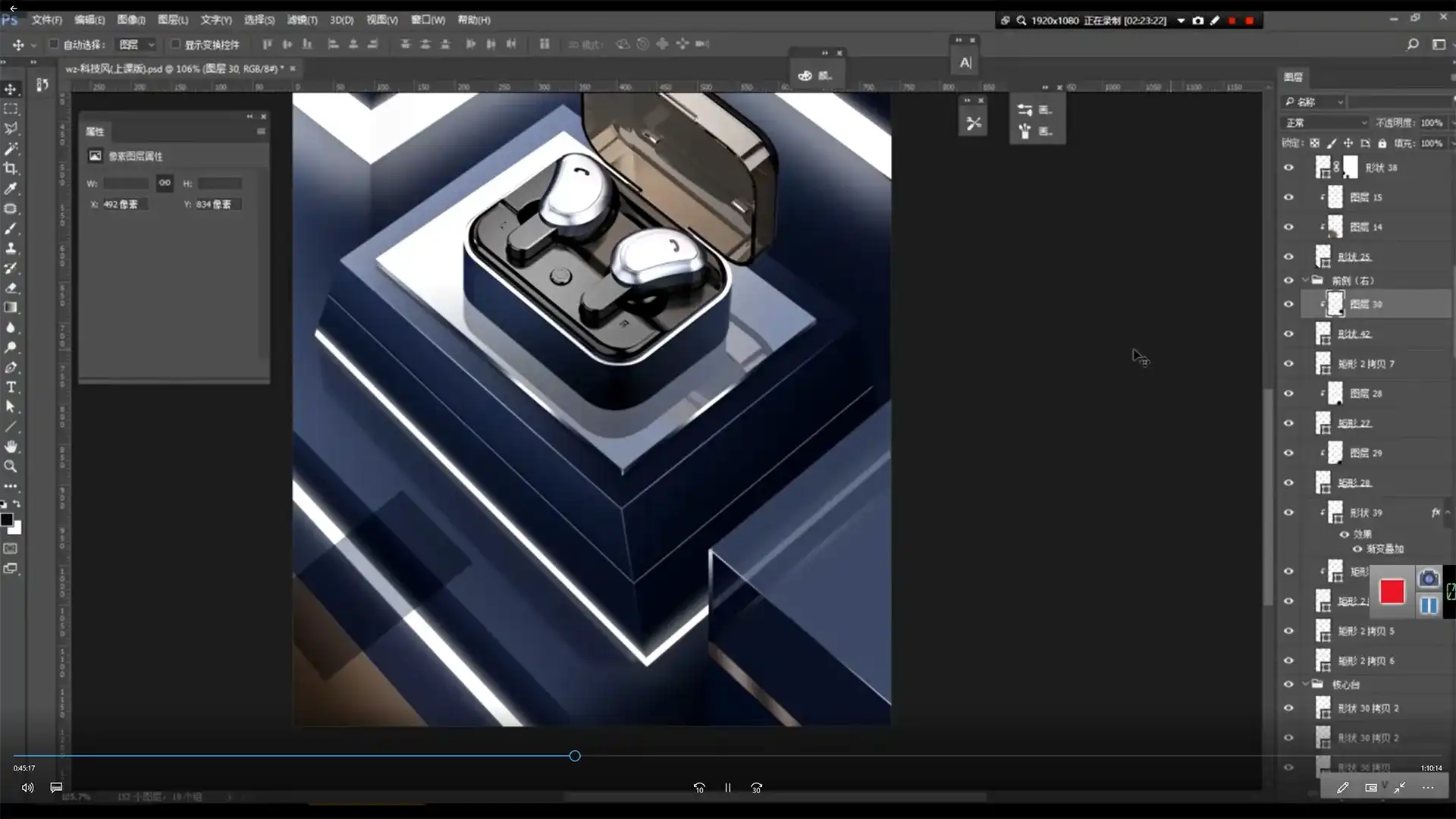Hide layer 图层 30 visibility eye
The height and width of the screenshot is (819, 1456).
[x=1288, y=304]
